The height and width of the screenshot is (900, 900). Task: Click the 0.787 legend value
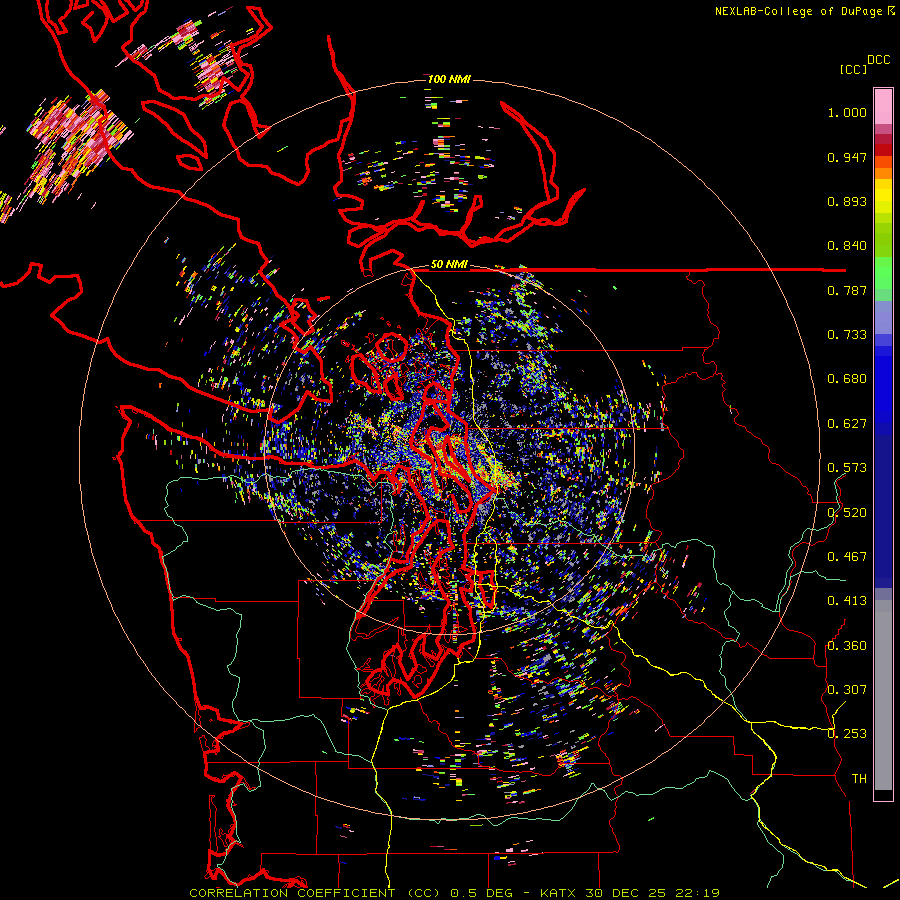pyautogui.click(x=847, y=290)
